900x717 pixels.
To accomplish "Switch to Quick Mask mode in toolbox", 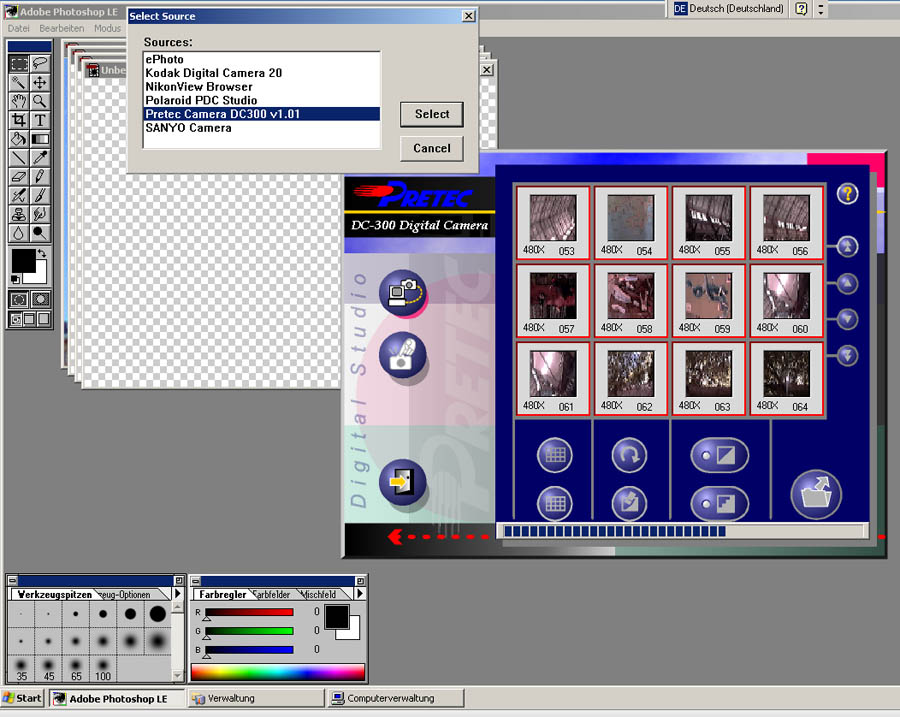I will click(40, 299).
